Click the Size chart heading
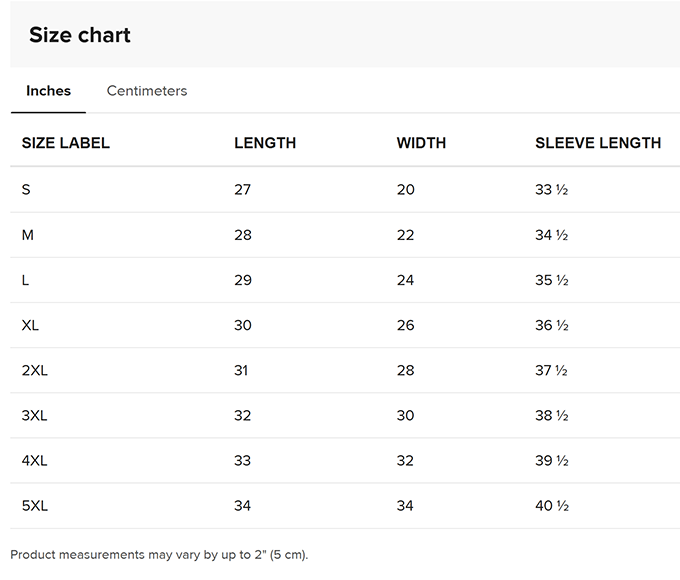The width and height of the screenshot is (680, 580). pos(80,35)
